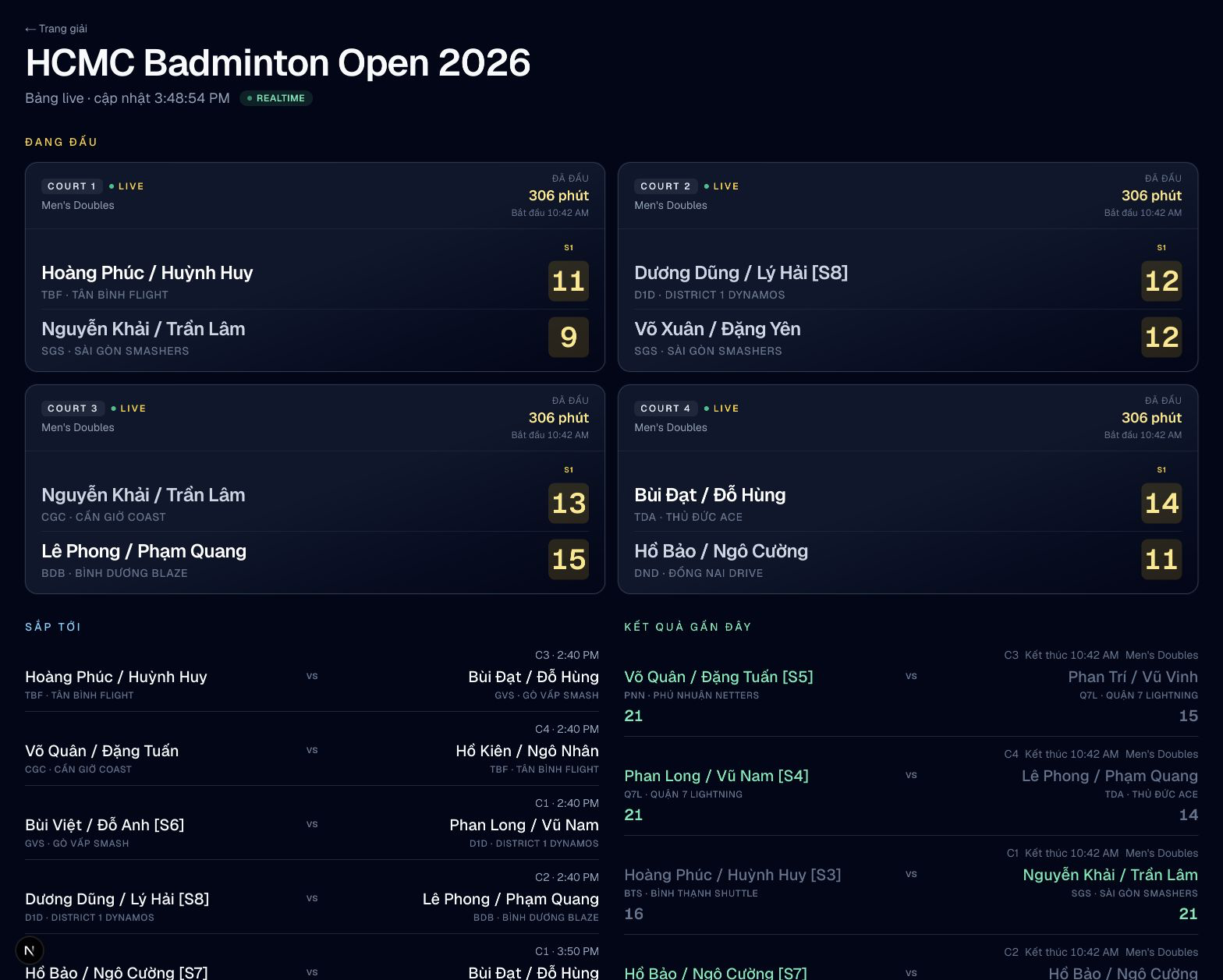Screen dimensions: 1223x980
Task: Click the COURT 1 badge
Action: (x=72, y=186)
